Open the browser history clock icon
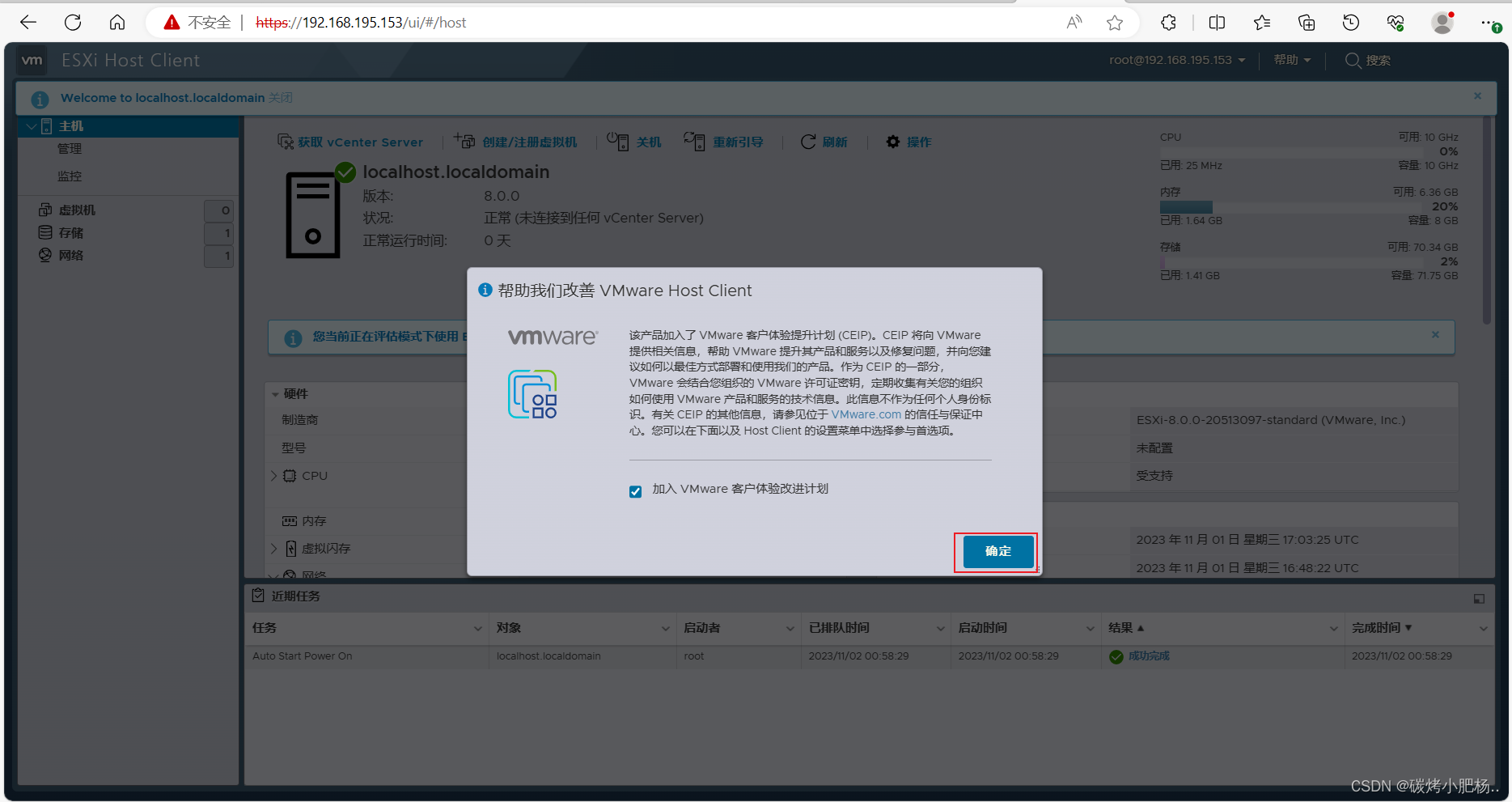Image resolution: width=1512 pixels, height=802 pixels. point(1351,23)
